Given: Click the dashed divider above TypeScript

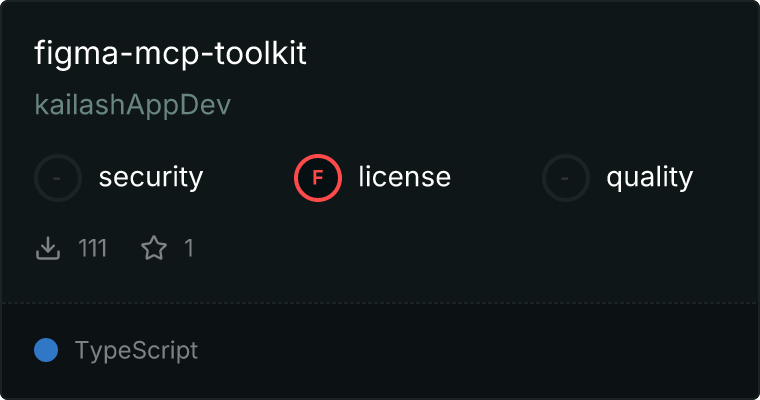Looking at the screenshot, I should point(380,303).
